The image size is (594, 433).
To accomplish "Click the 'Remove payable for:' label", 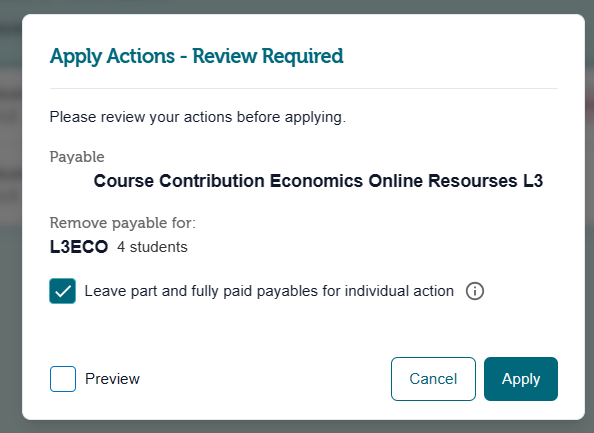I will [x=123, y=223].
